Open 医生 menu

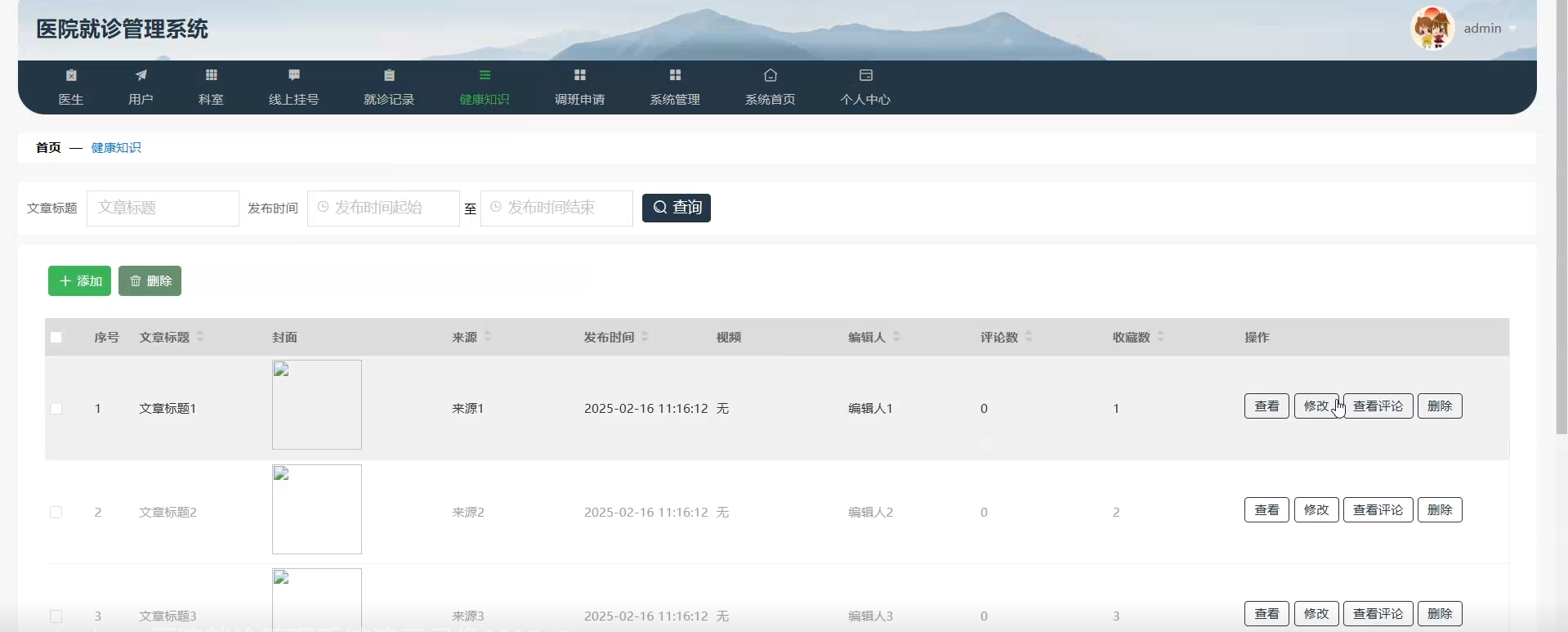click(x=71, y=87)
